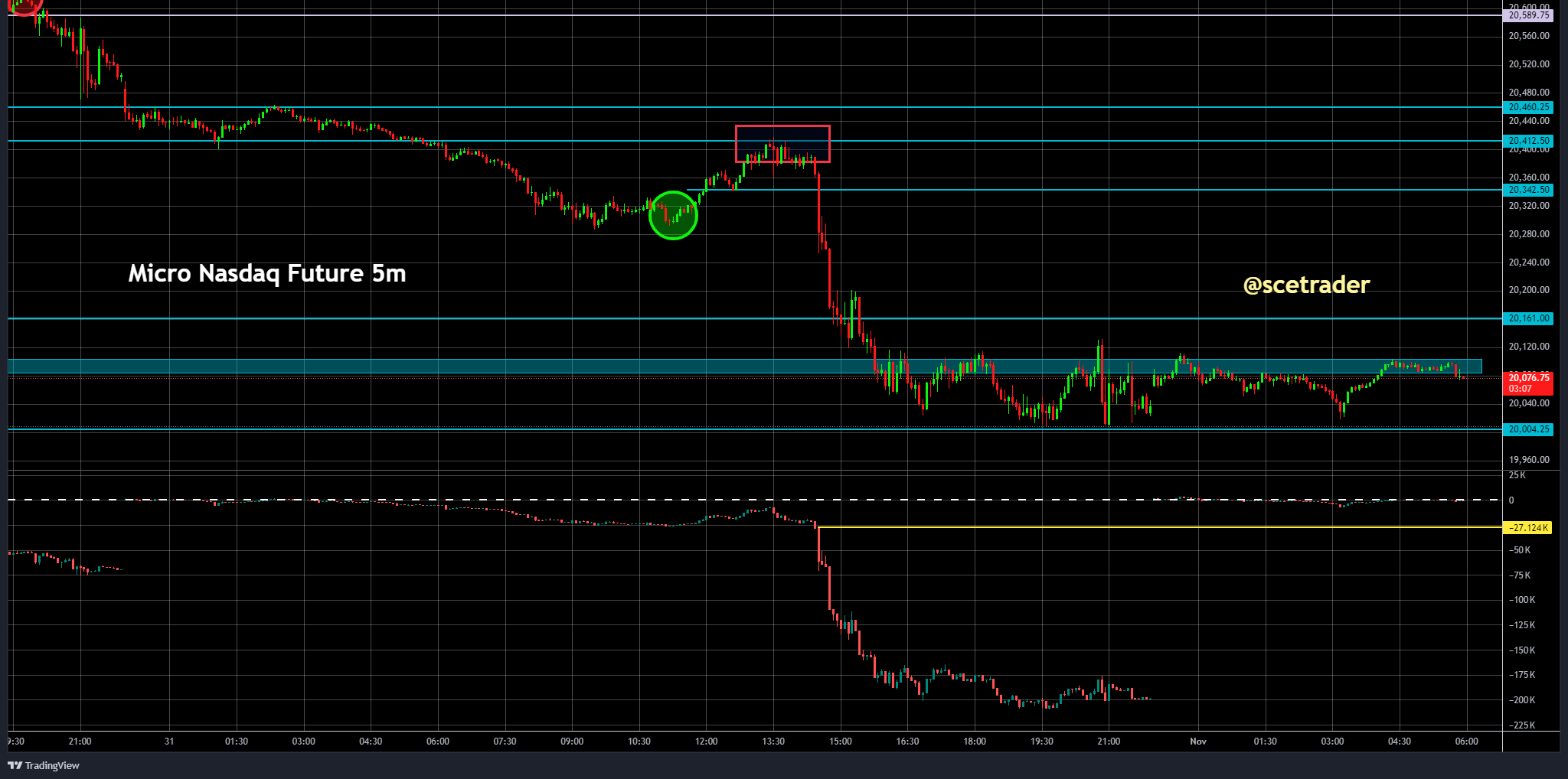1568x779 pixels.
Task: Click the 10:30 time axis label
Action: click(x=639, y=742)
